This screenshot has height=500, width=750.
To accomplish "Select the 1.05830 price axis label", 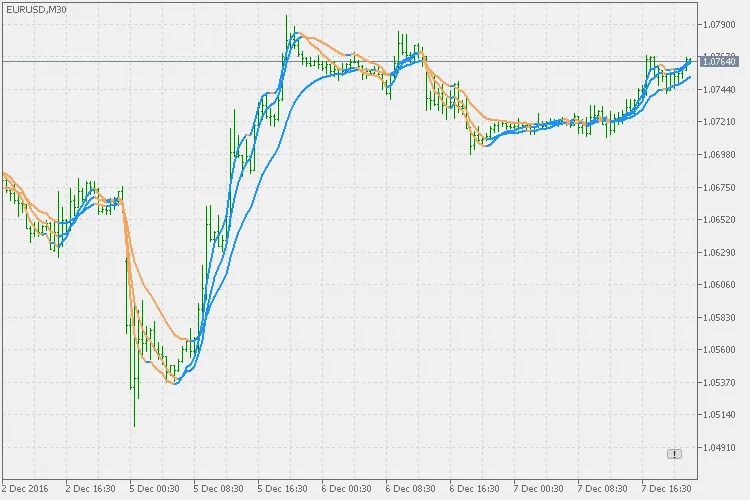I will pyautogui.click(x=720, y=317).
